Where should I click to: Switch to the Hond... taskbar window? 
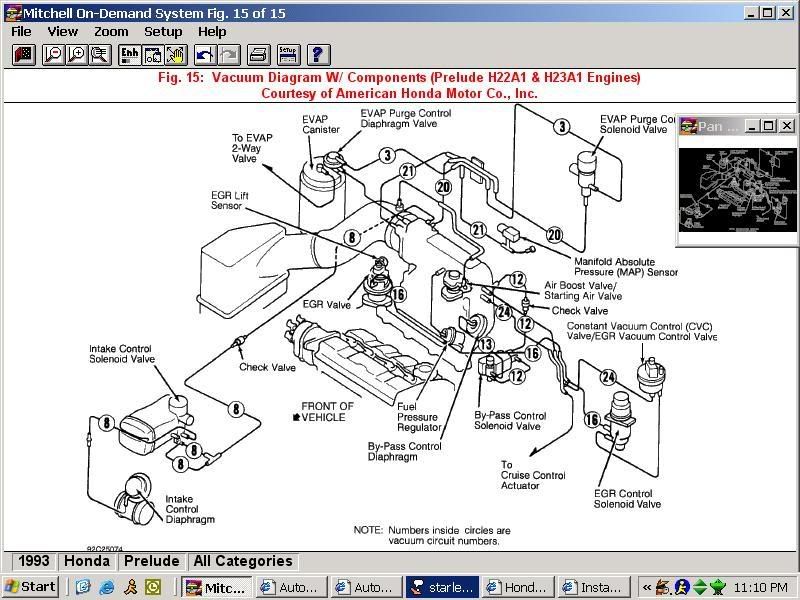[x=517, y=587]
